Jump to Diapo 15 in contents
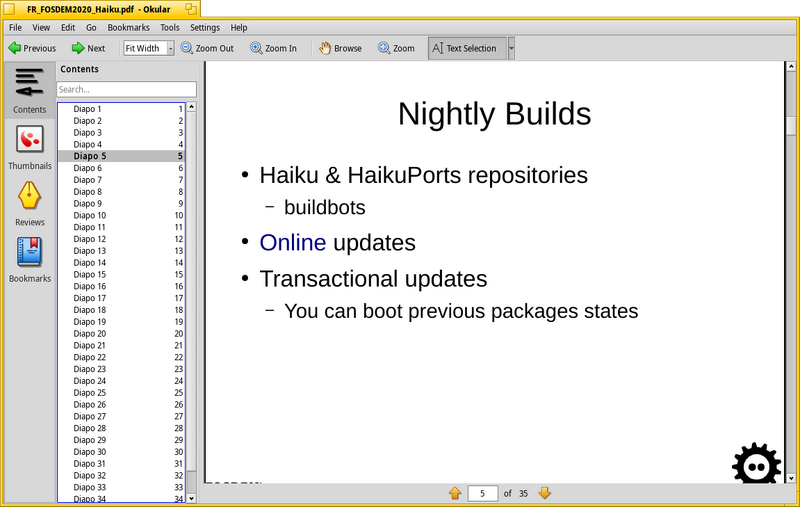800x507 pixels. pos(121,274)
